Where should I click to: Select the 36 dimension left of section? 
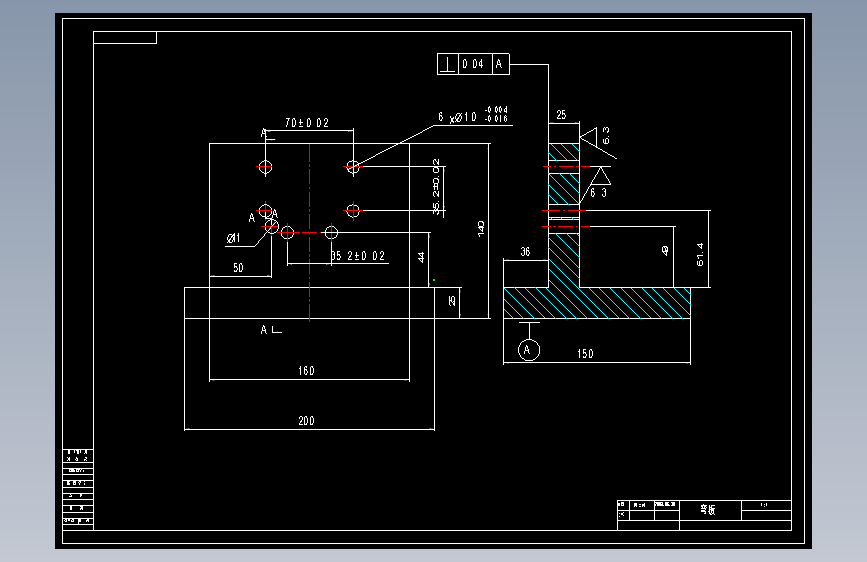(x=525, y=252)
